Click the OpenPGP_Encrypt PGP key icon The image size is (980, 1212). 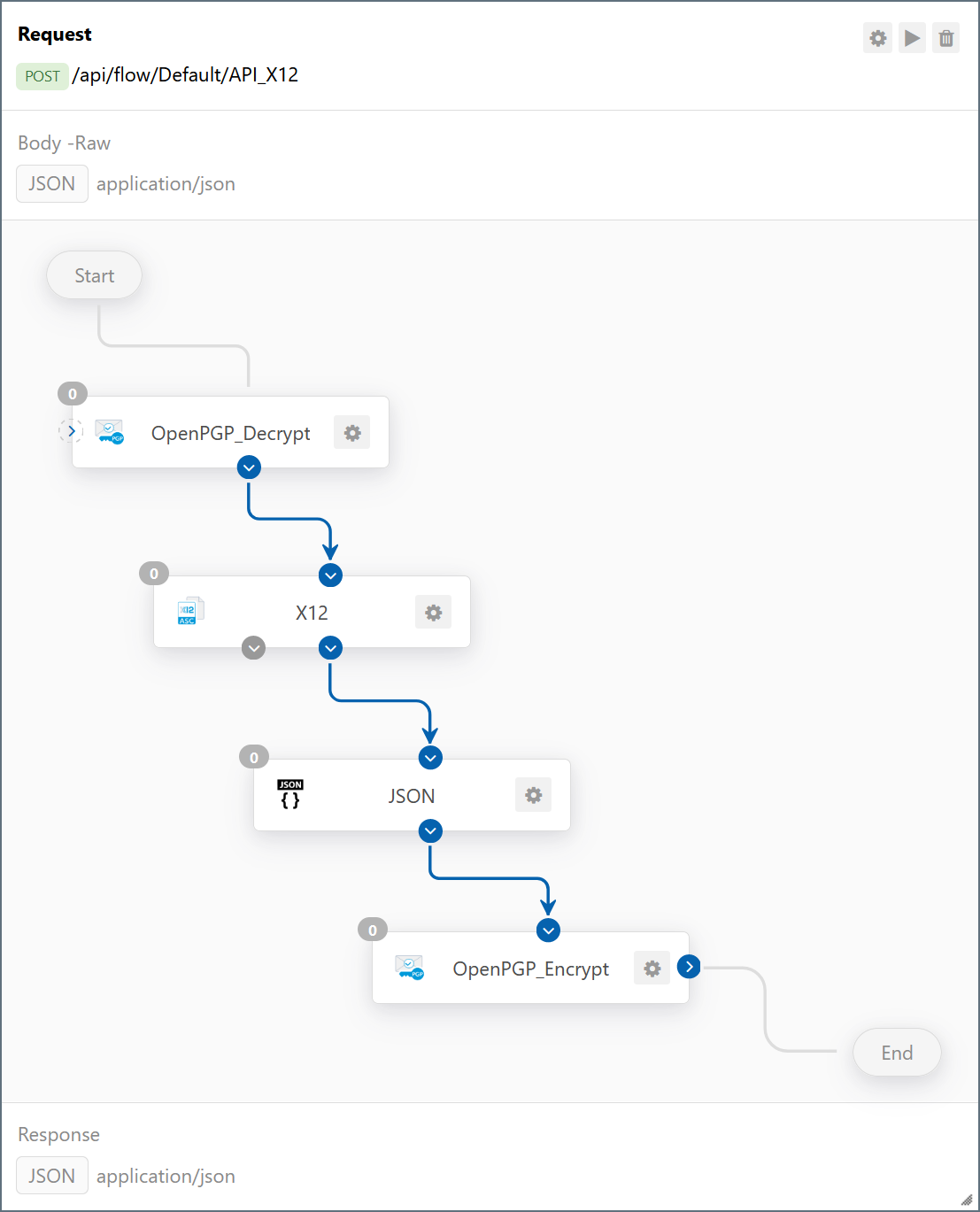(410, 968)
